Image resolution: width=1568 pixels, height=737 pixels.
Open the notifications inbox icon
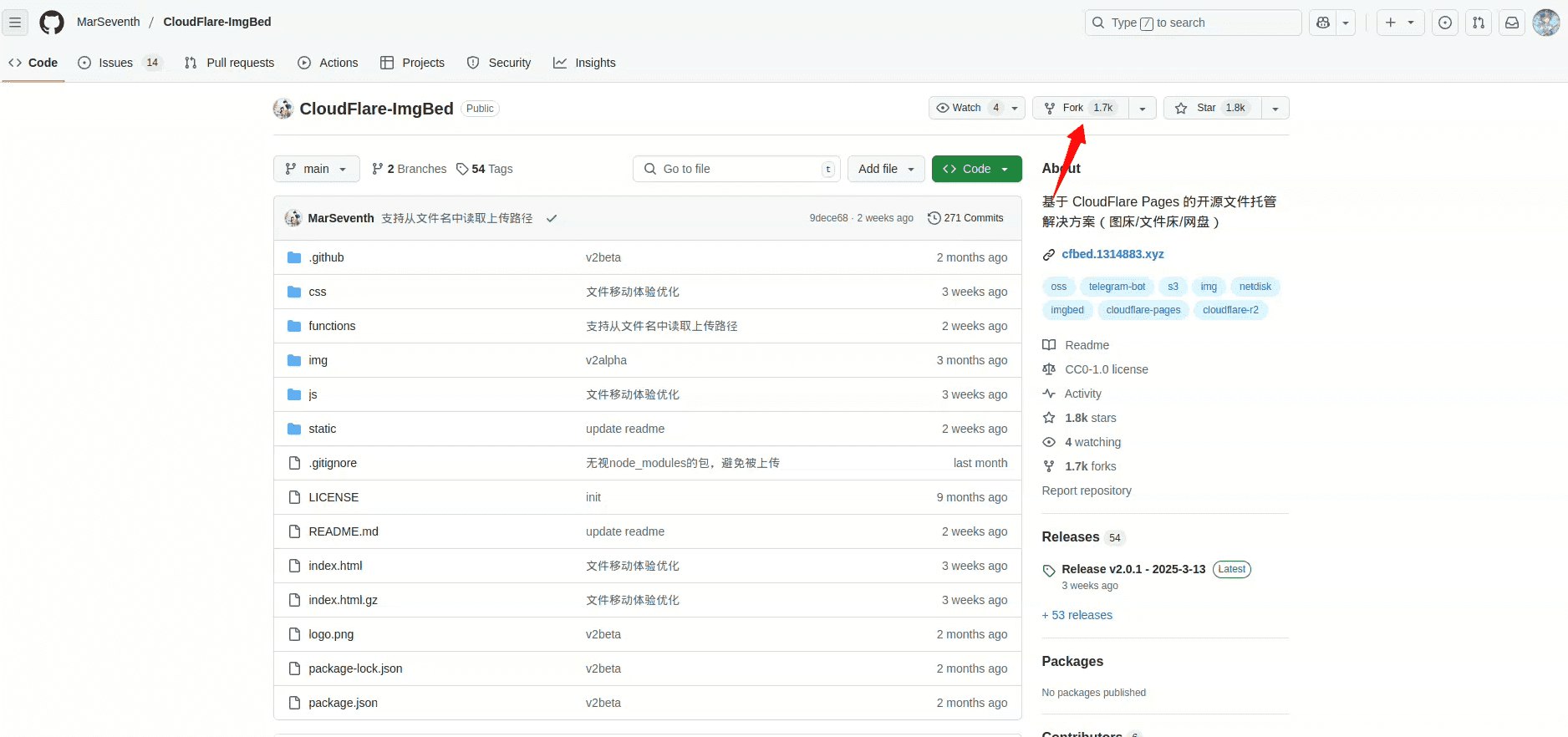[x=1512, y=23]
